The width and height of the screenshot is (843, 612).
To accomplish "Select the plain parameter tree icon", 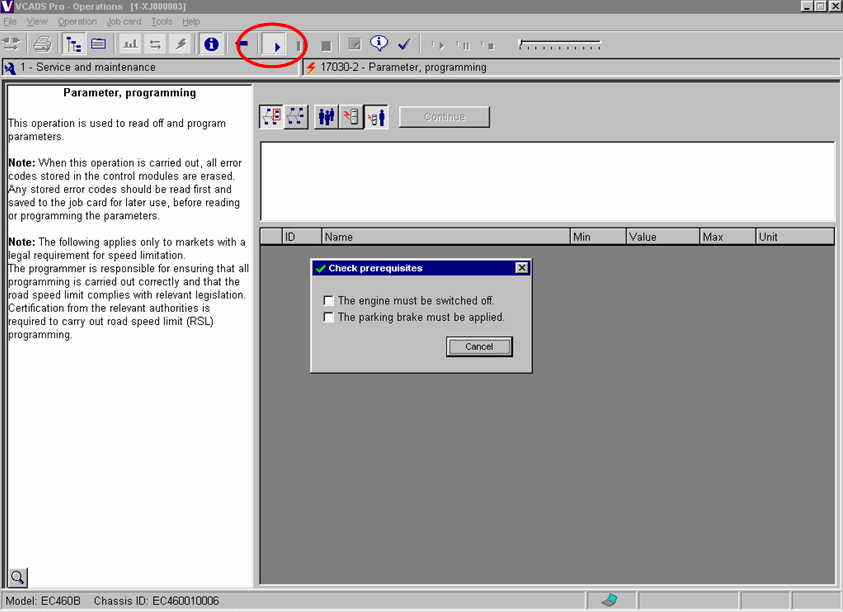I will click(296, 117).
